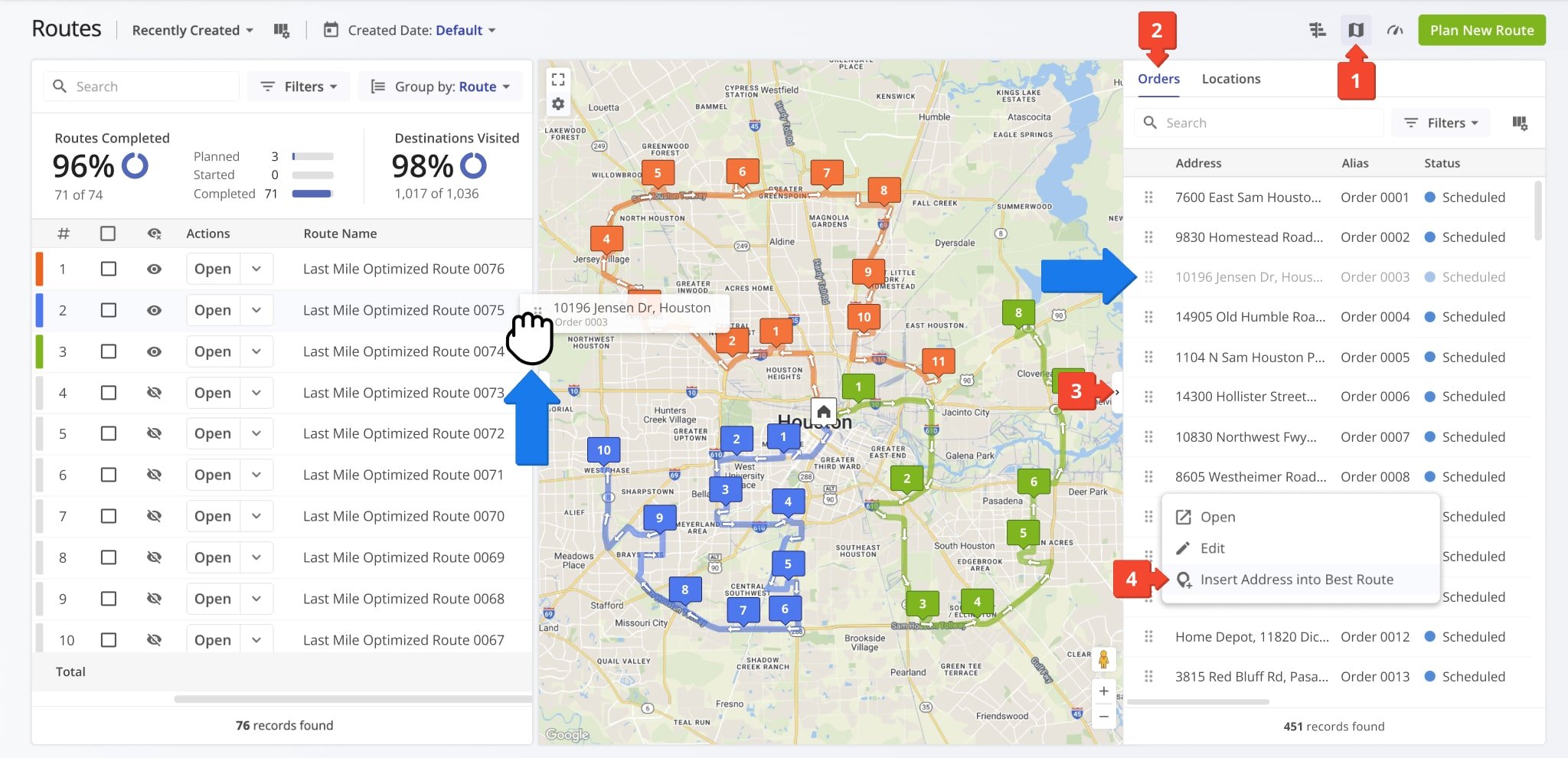Select the header checkbox to select all routes

(x=108, y=234)
